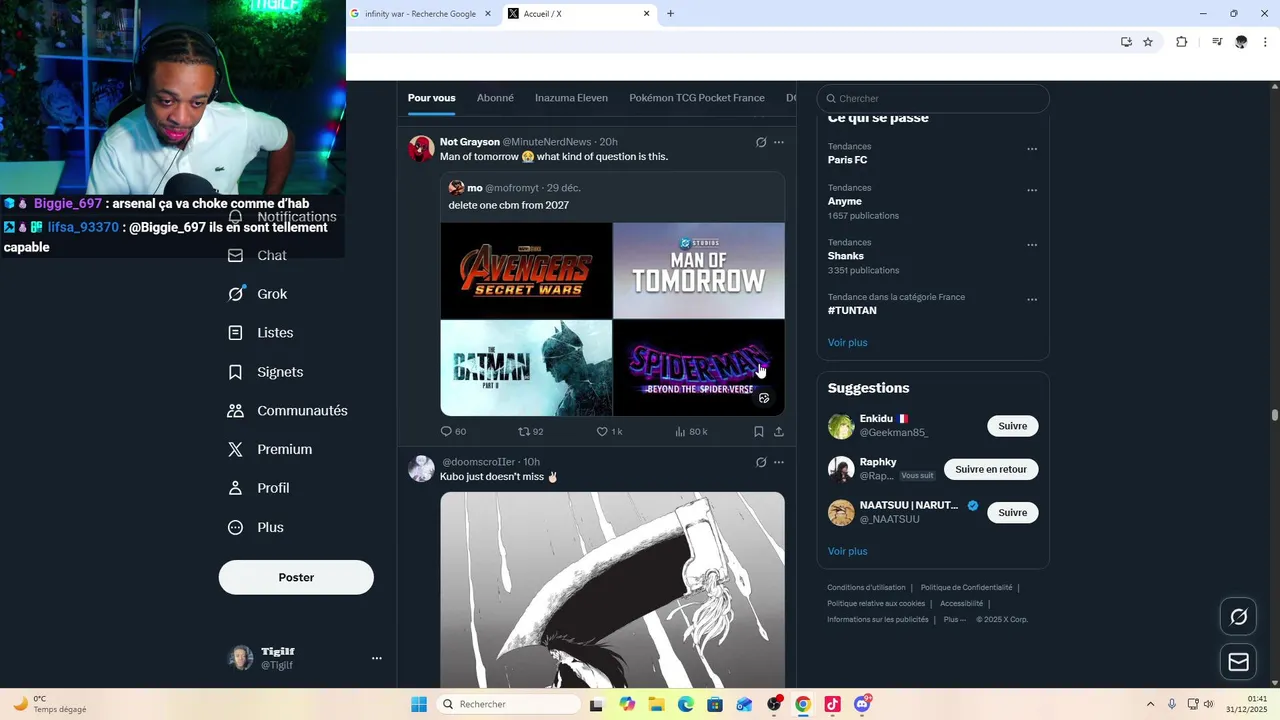Follow Enkidu with Suivre button
This screenshot has height=720, width=1280.
coord(1012,426)
